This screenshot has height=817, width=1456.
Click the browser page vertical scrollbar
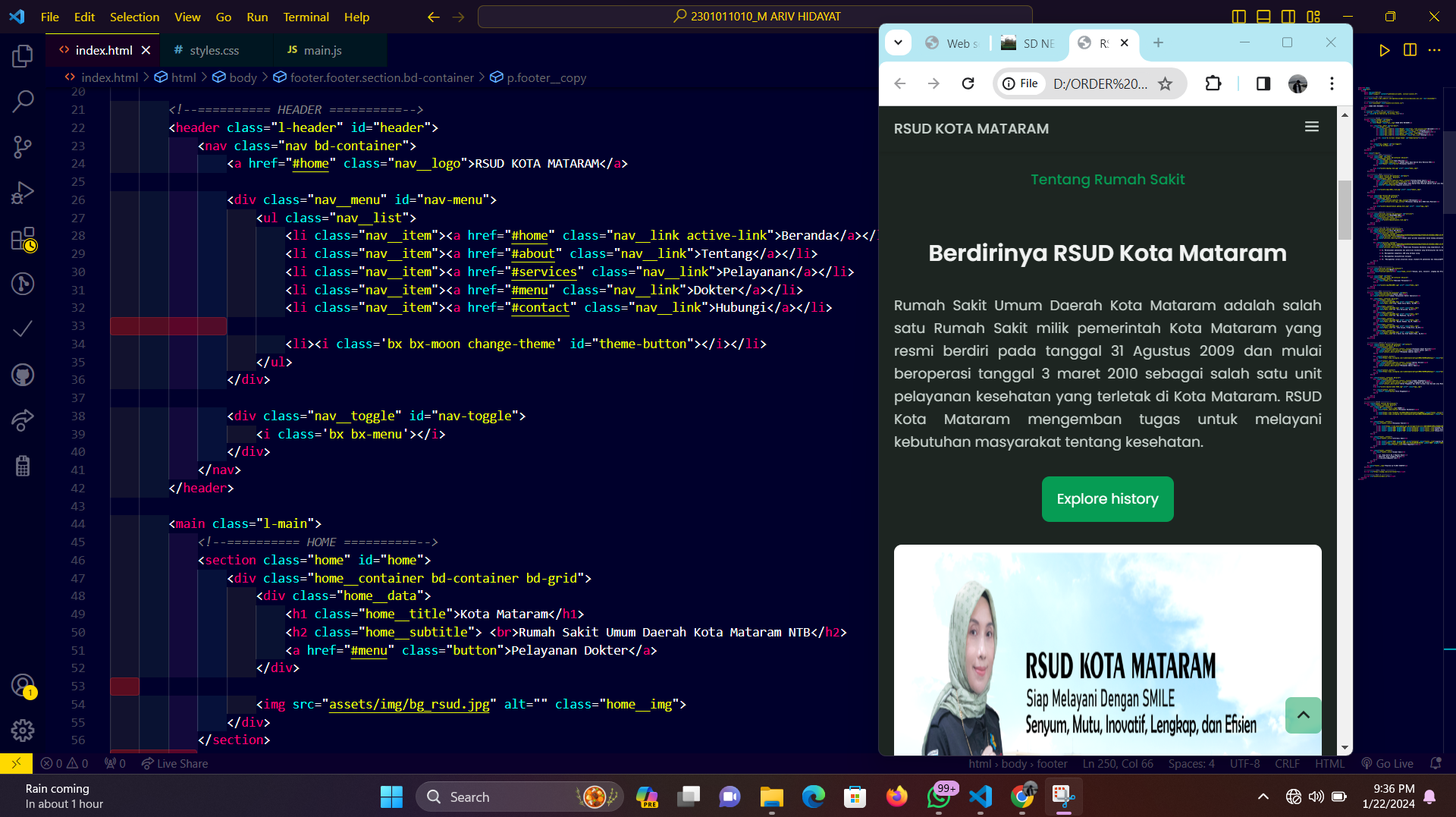1345,211
